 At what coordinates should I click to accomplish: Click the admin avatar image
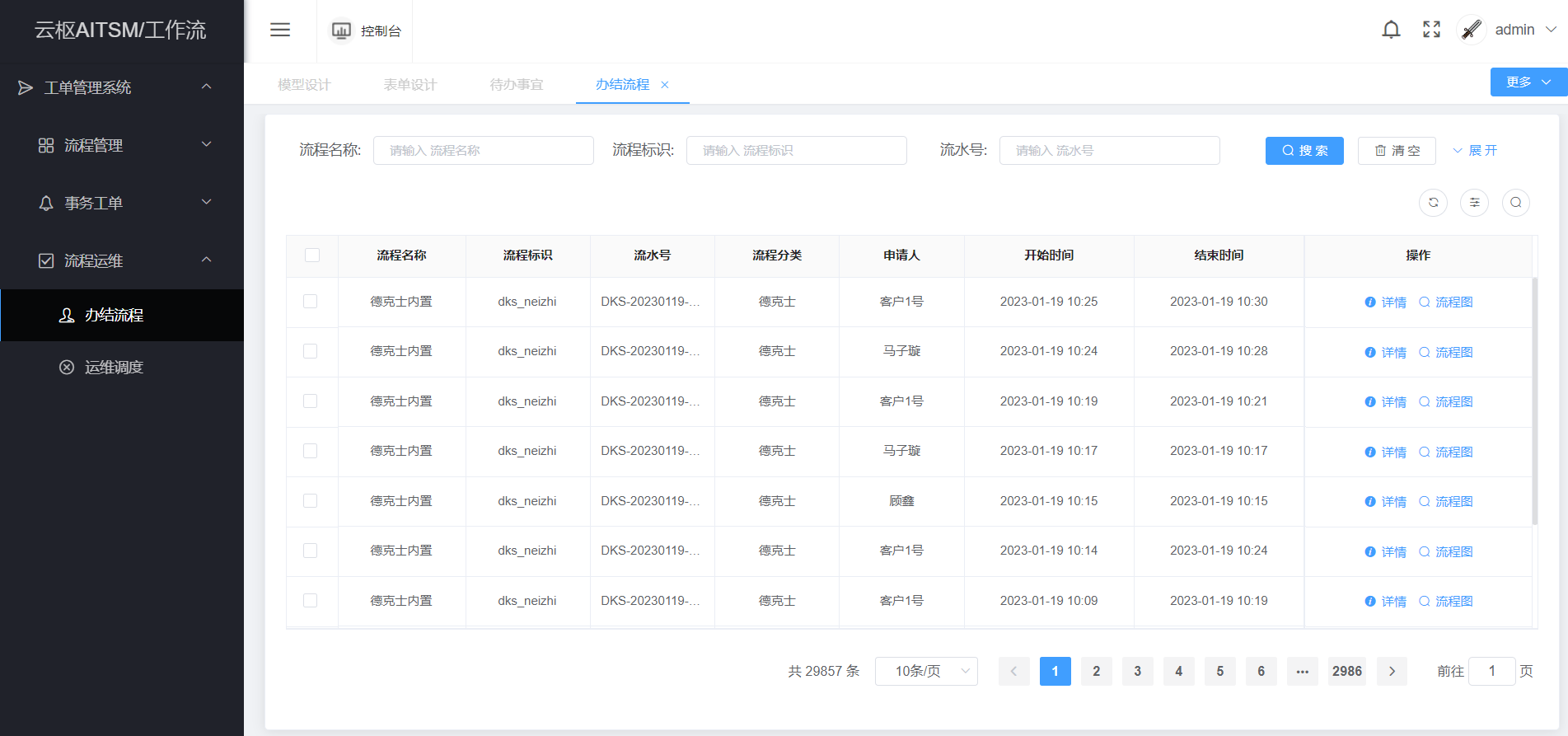tap(1472, 30)
